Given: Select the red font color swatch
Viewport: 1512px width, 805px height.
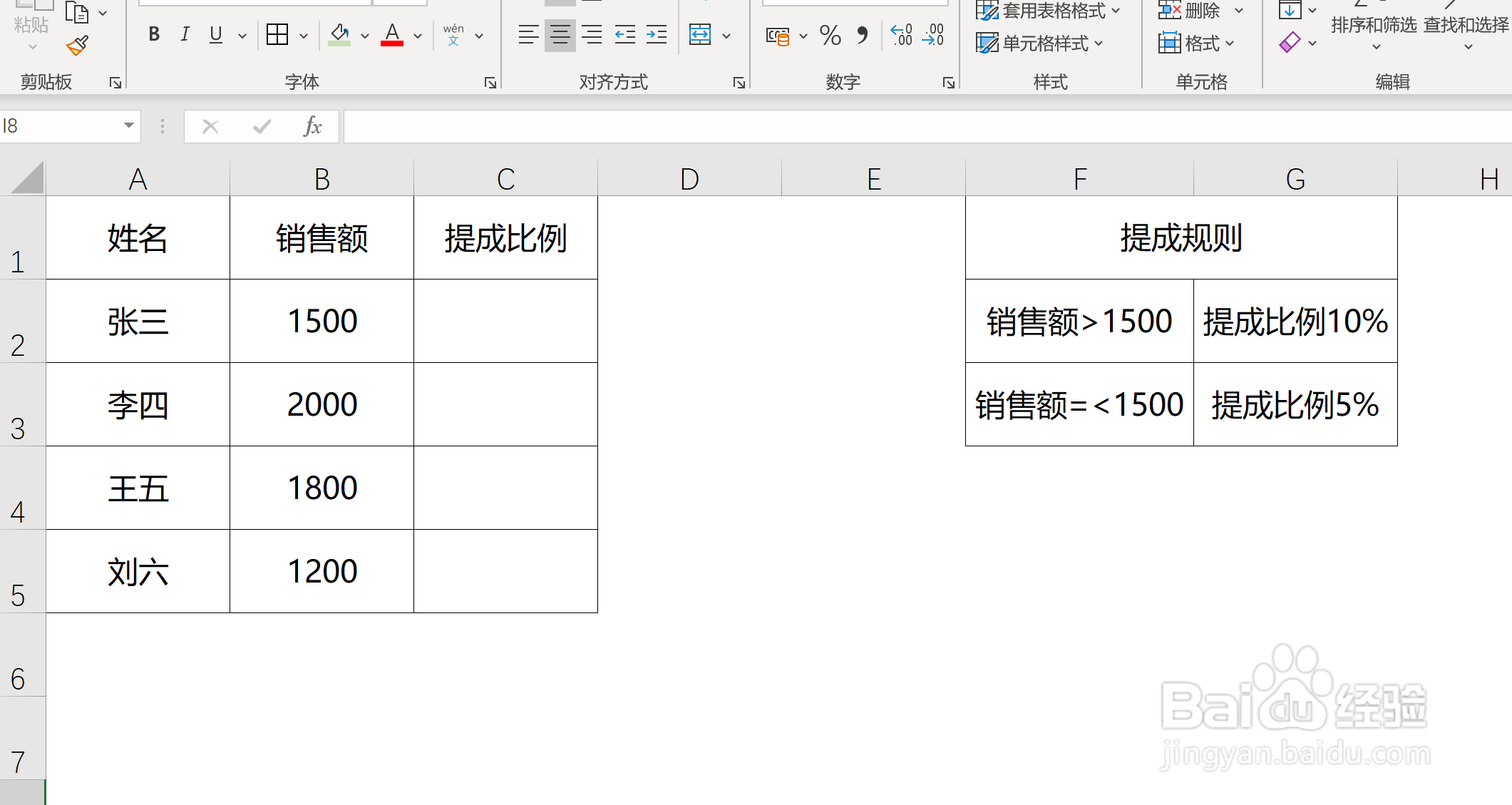Looking at the screenshot, I should pos(391,43).
